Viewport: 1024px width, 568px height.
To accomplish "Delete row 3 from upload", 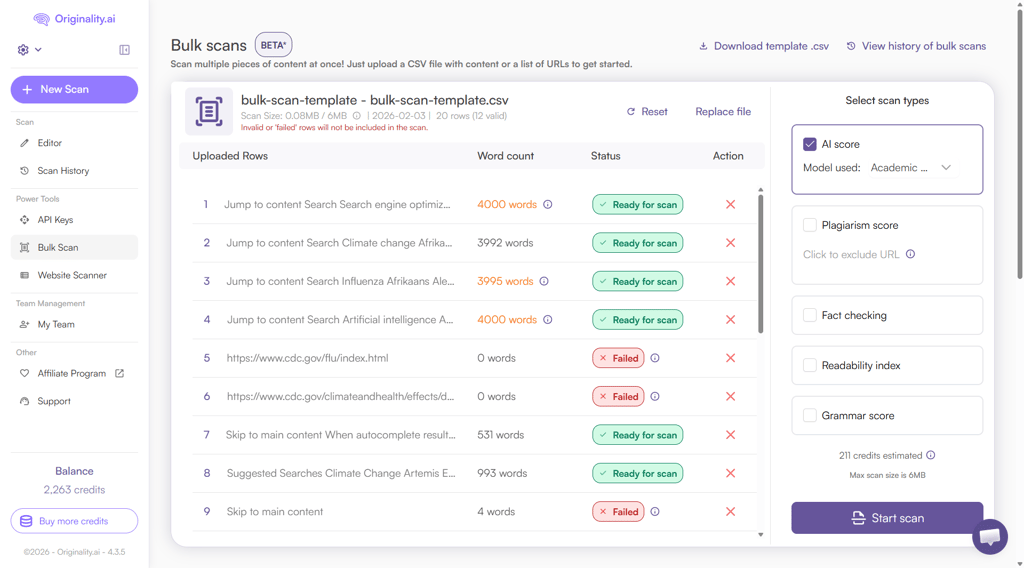I will pos(731,281).
